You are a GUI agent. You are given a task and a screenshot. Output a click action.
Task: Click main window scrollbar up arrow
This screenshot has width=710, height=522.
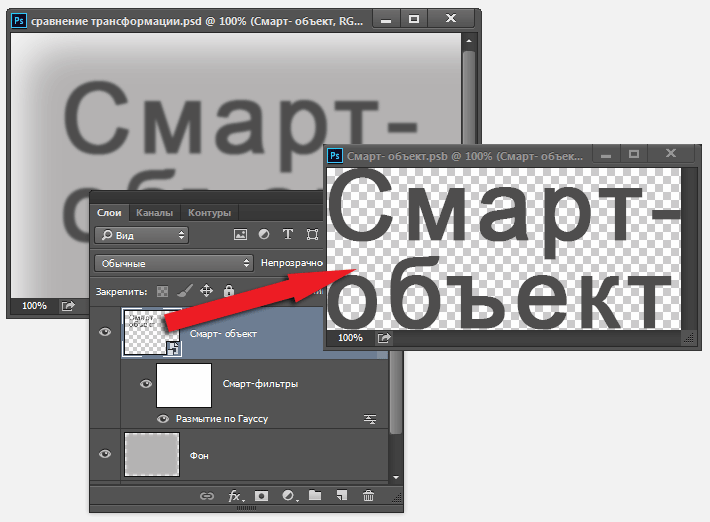pyautogui.click(x=469, y=41)
